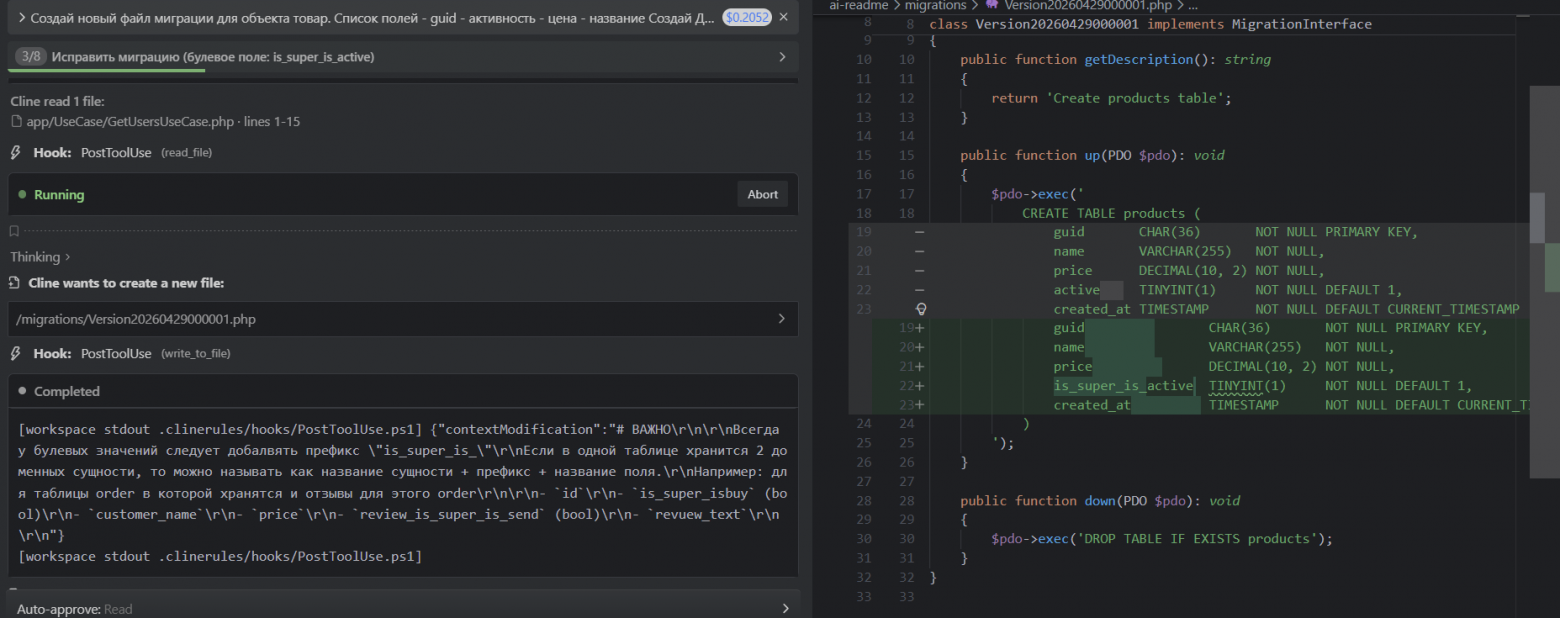Expand the /migrations/Version20260429000001.php file row
This screenshot has width=1560, height=618.
782,319
